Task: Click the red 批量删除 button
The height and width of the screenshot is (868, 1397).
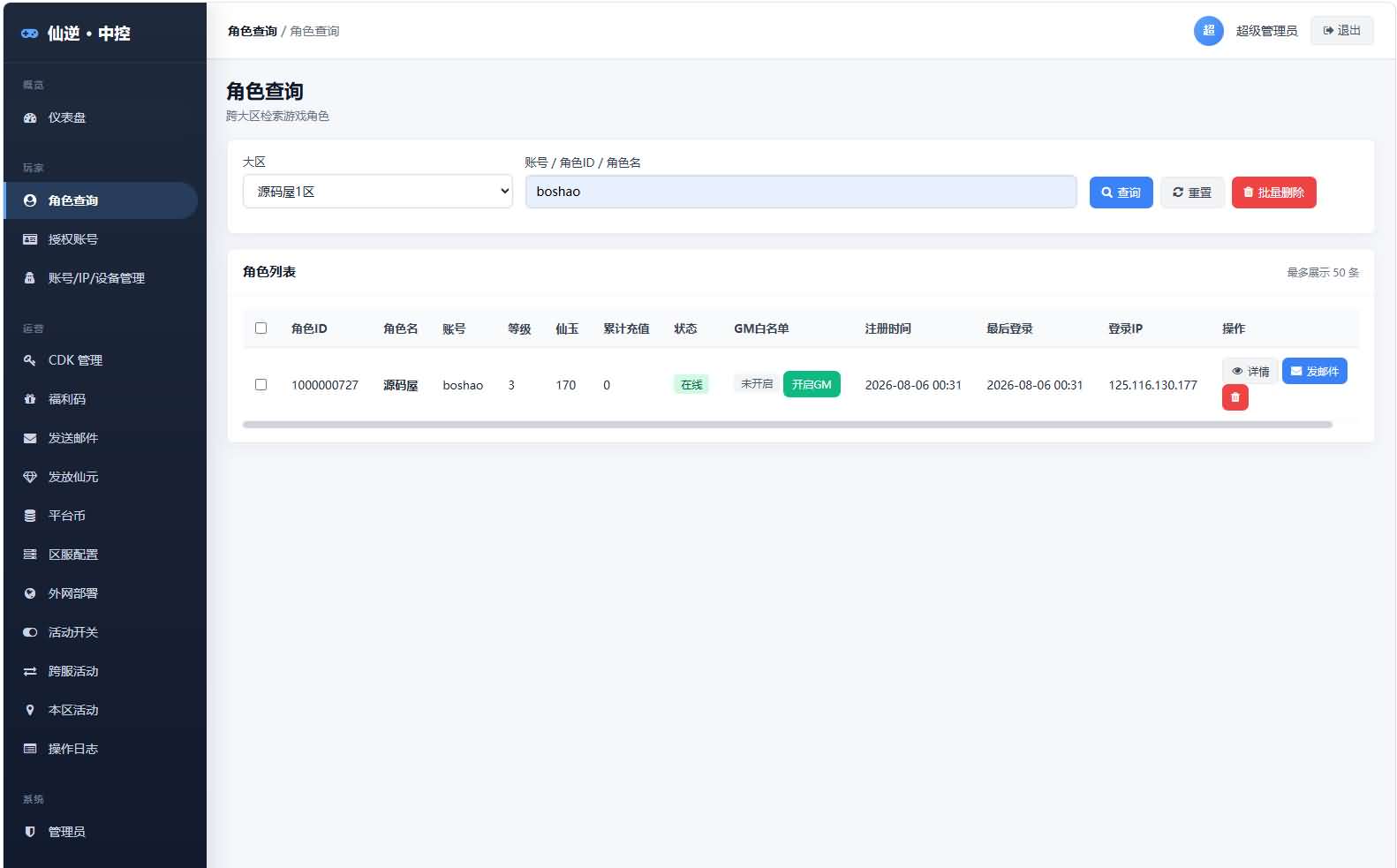Action: click(x=1273, y=192)
